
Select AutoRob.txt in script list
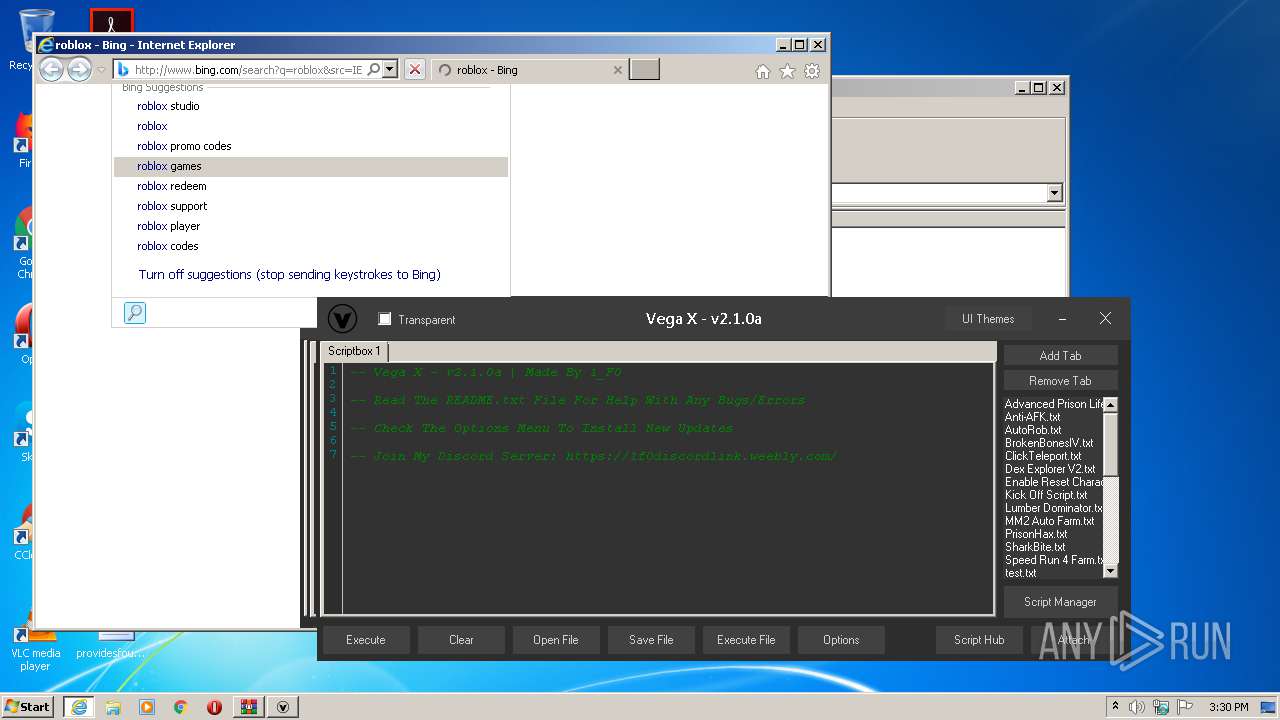click(x=1033, y=430)
